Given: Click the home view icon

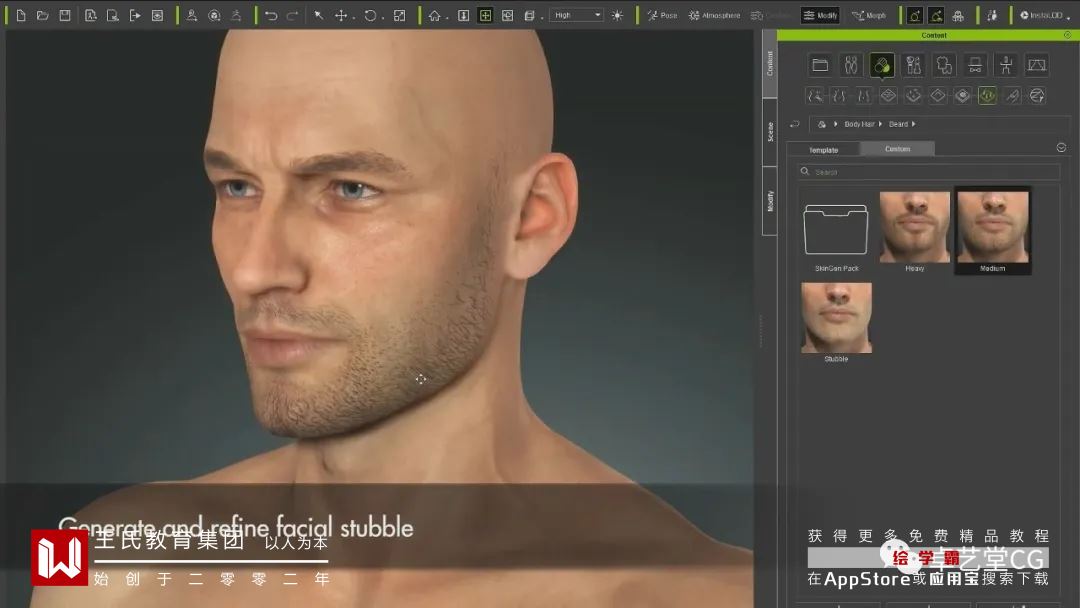Looking at the screenshot, I should click(435, 15).
